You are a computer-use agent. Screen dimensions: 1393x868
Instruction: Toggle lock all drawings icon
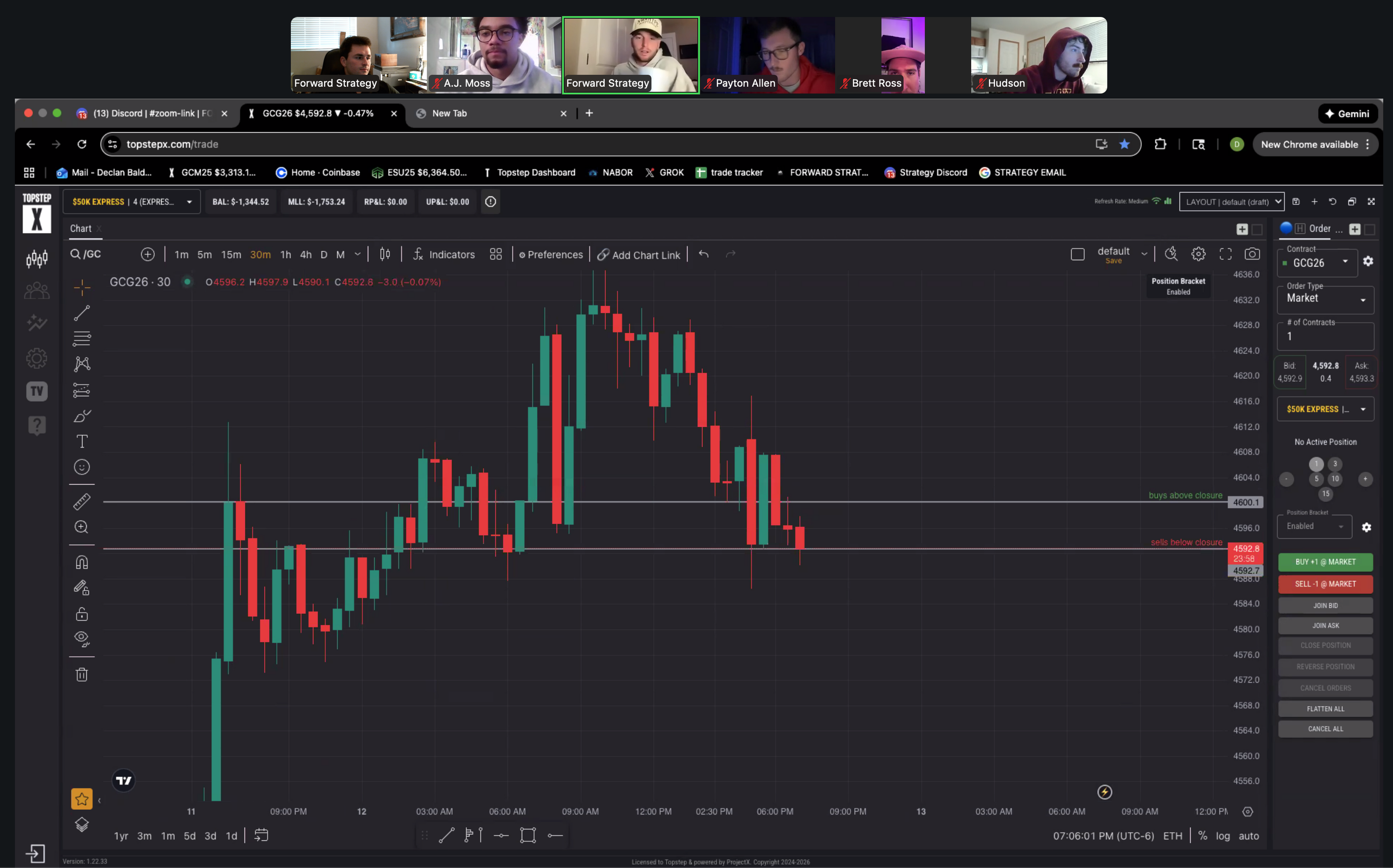81,614
